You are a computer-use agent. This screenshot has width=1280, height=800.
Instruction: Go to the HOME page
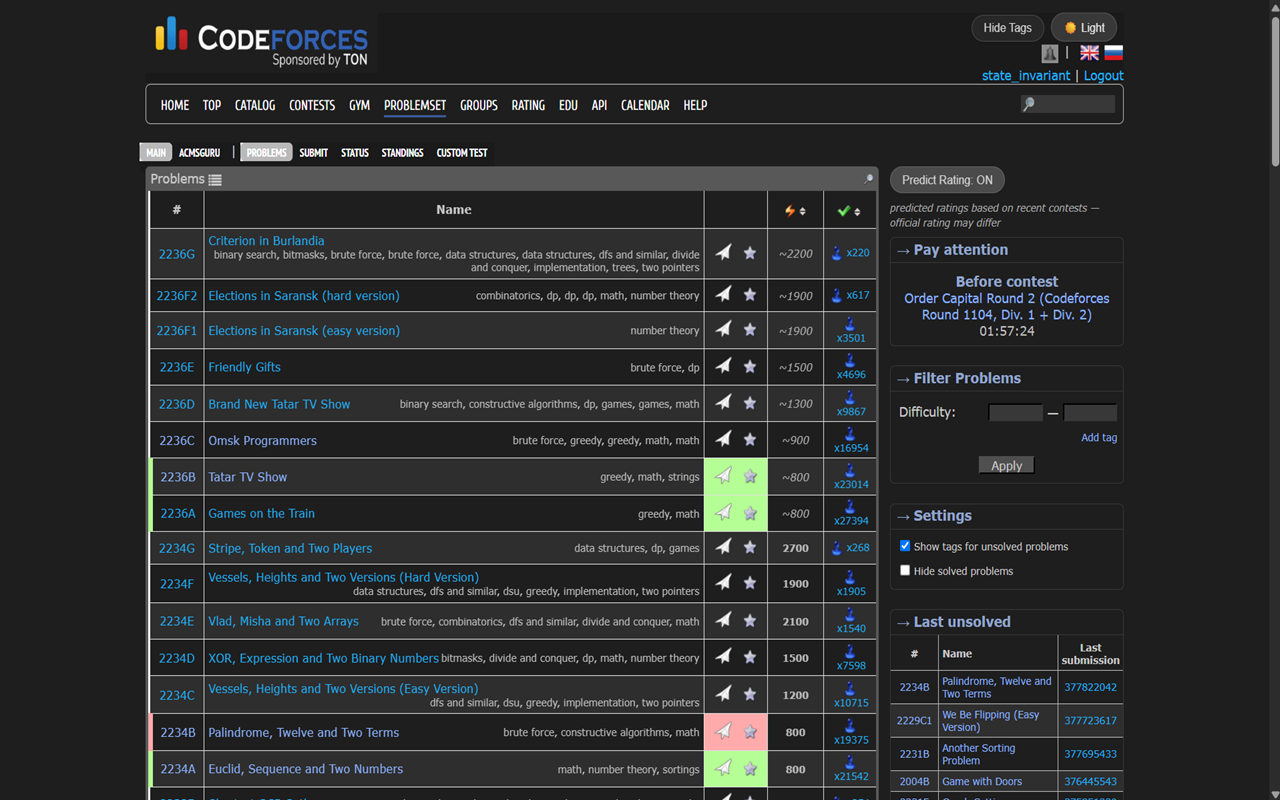[x=175, y=105]
